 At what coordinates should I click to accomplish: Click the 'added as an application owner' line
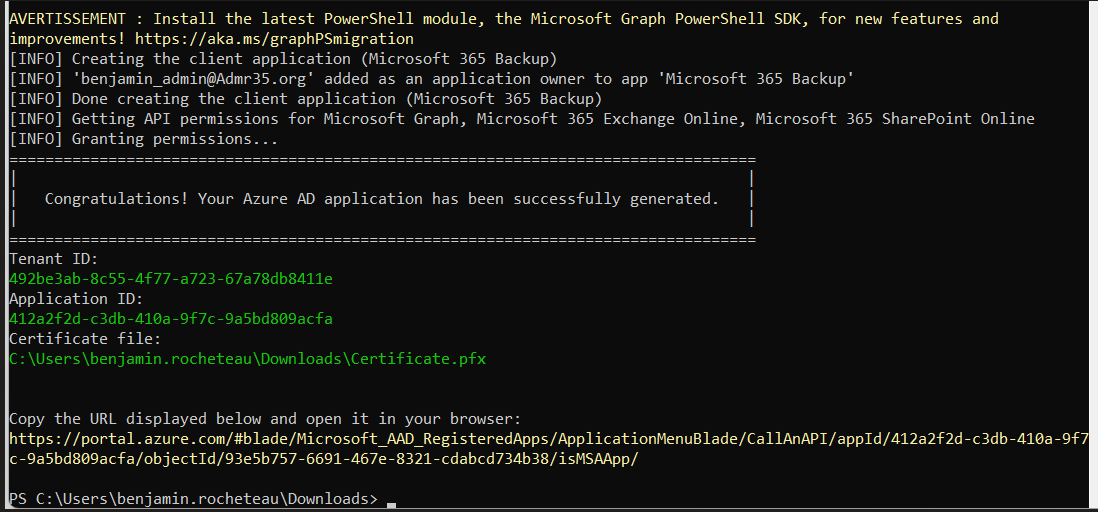pyautogui.click(x=431, y=79)
